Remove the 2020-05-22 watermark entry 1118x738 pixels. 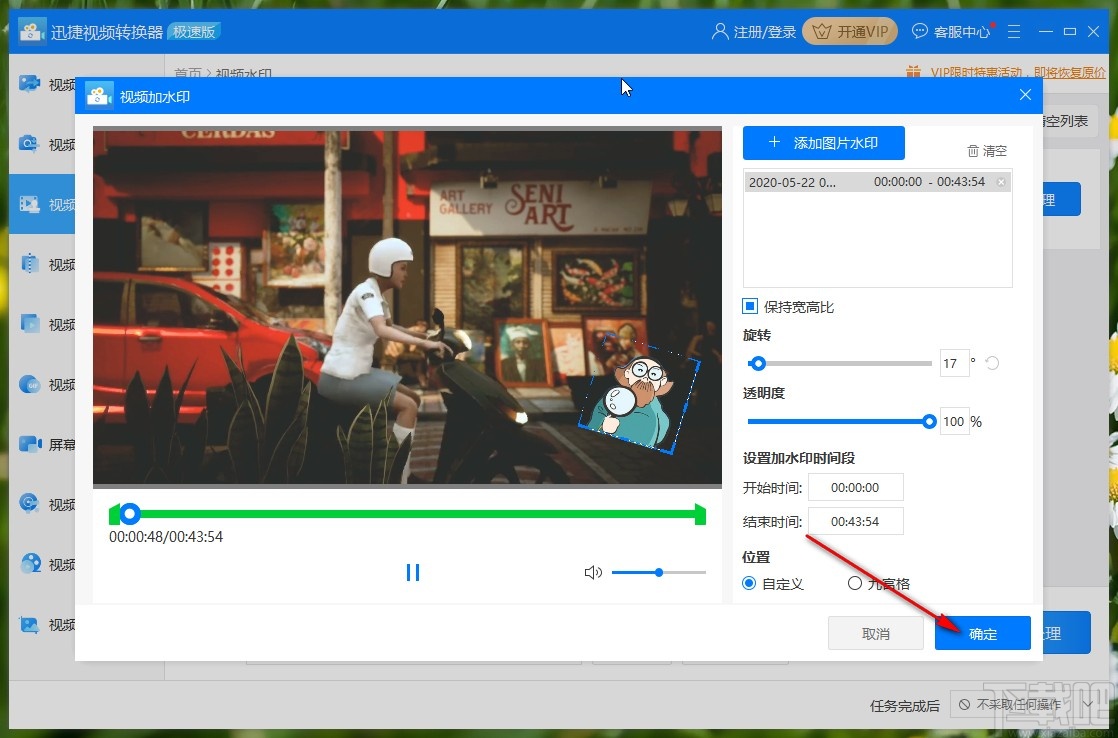[1001, 182]
